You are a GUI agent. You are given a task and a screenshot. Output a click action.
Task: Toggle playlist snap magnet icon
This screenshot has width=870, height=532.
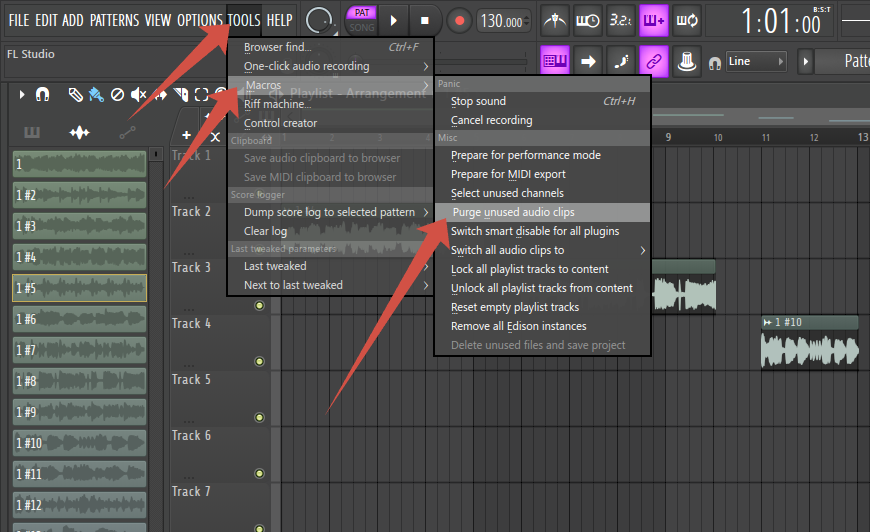click(43, 95)
